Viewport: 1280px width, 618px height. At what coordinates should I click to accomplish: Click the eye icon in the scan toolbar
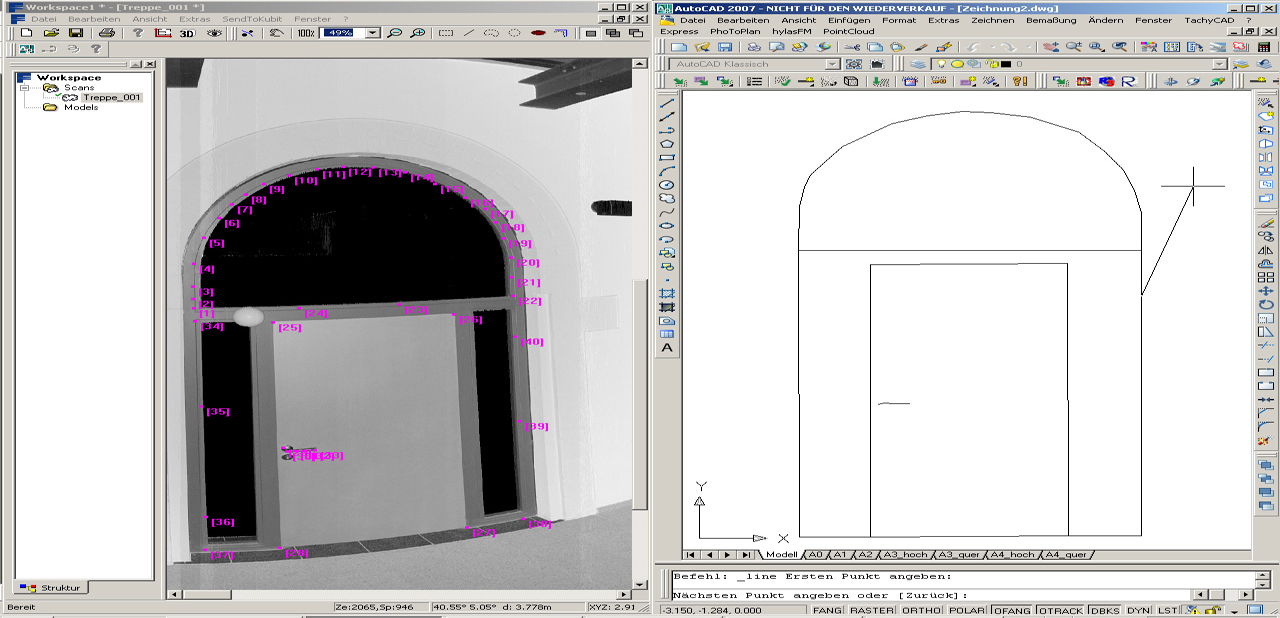tap(214, 33)
